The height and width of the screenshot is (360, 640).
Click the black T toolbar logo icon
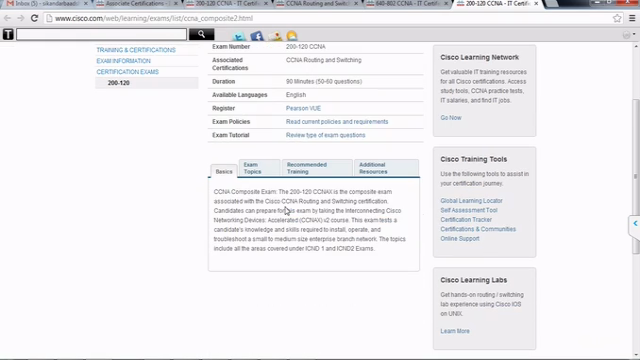point(8,34)
